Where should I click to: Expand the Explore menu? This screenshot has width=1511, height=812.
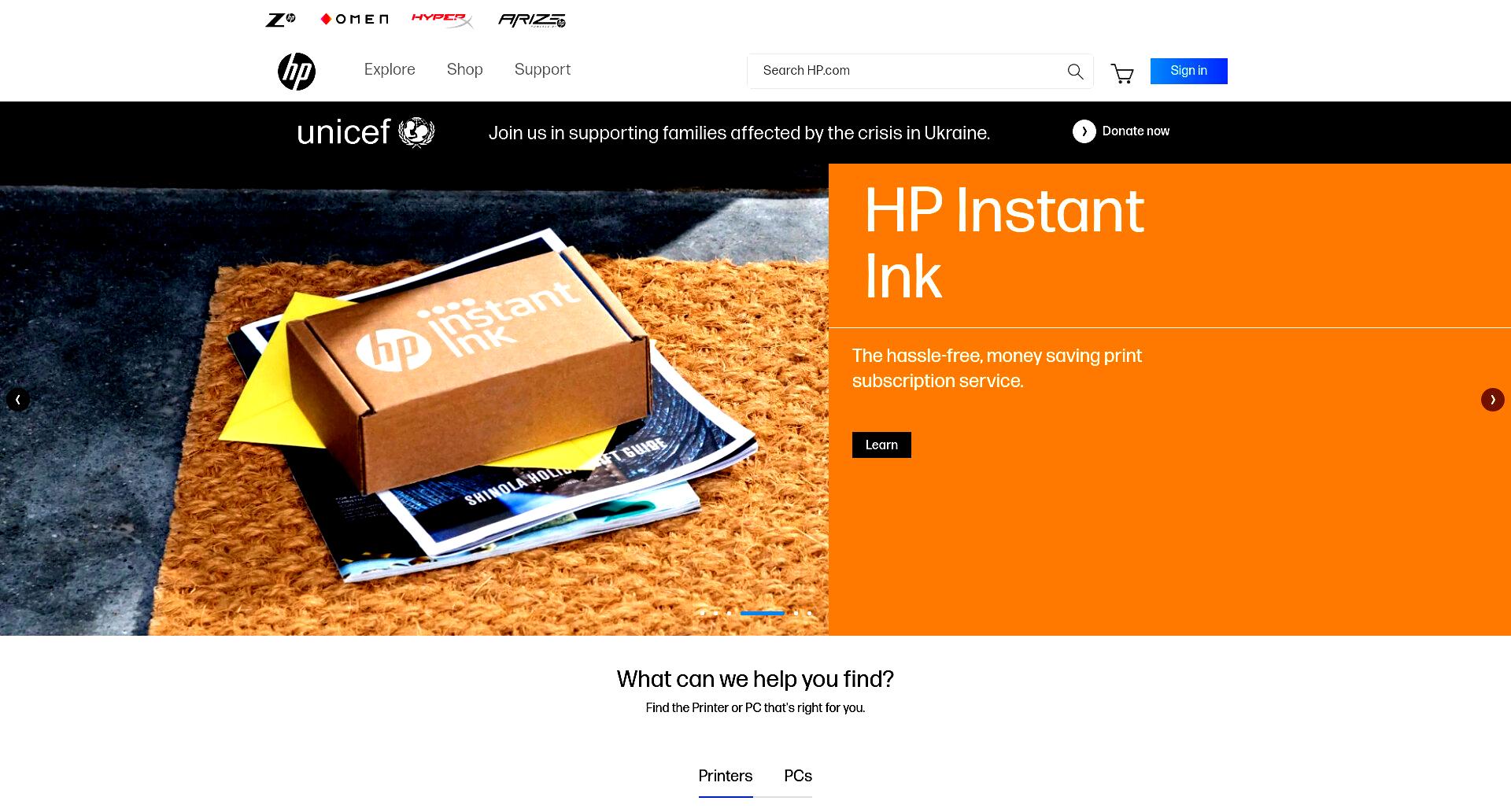click(x=390, y=69)
